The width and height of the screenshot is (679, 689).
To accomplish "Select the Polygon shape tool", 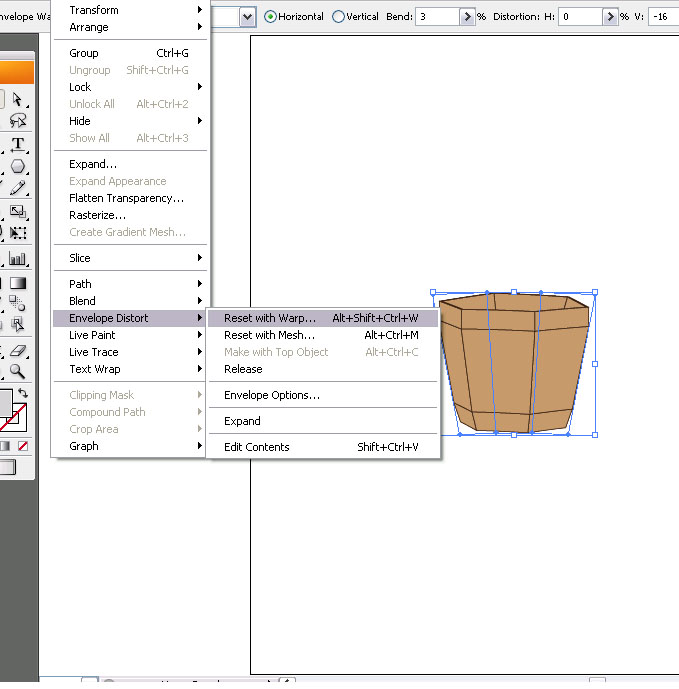I will point(18,167).
